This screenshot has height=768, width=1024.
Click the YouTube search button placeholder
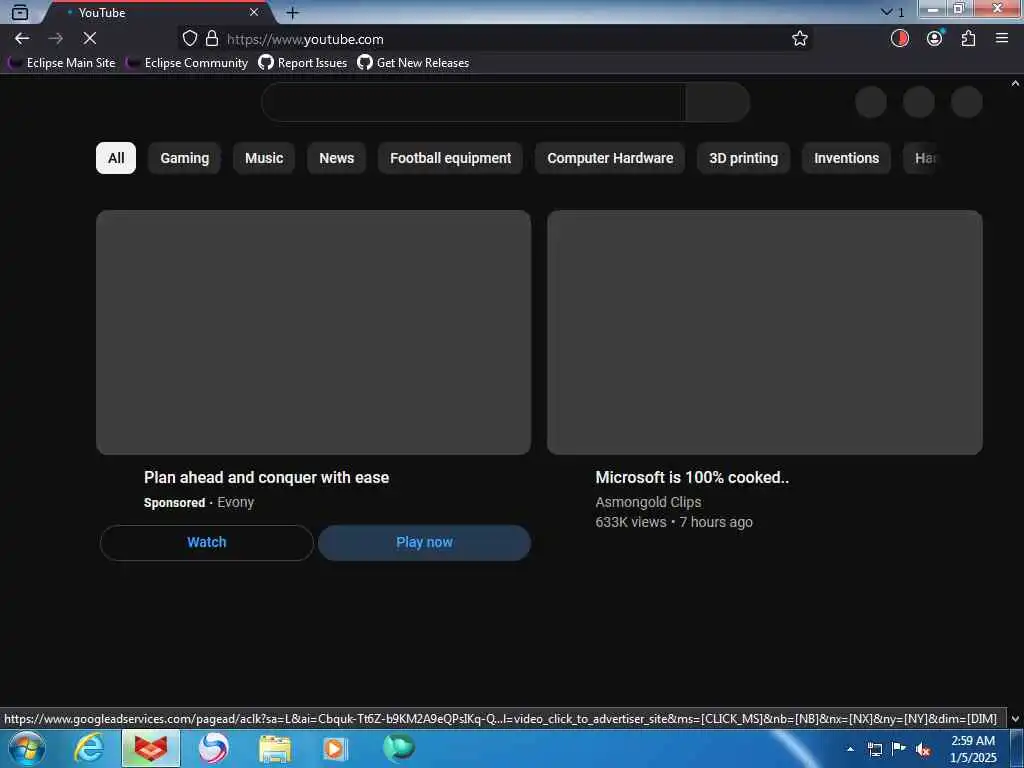click(x=717, y=102)
